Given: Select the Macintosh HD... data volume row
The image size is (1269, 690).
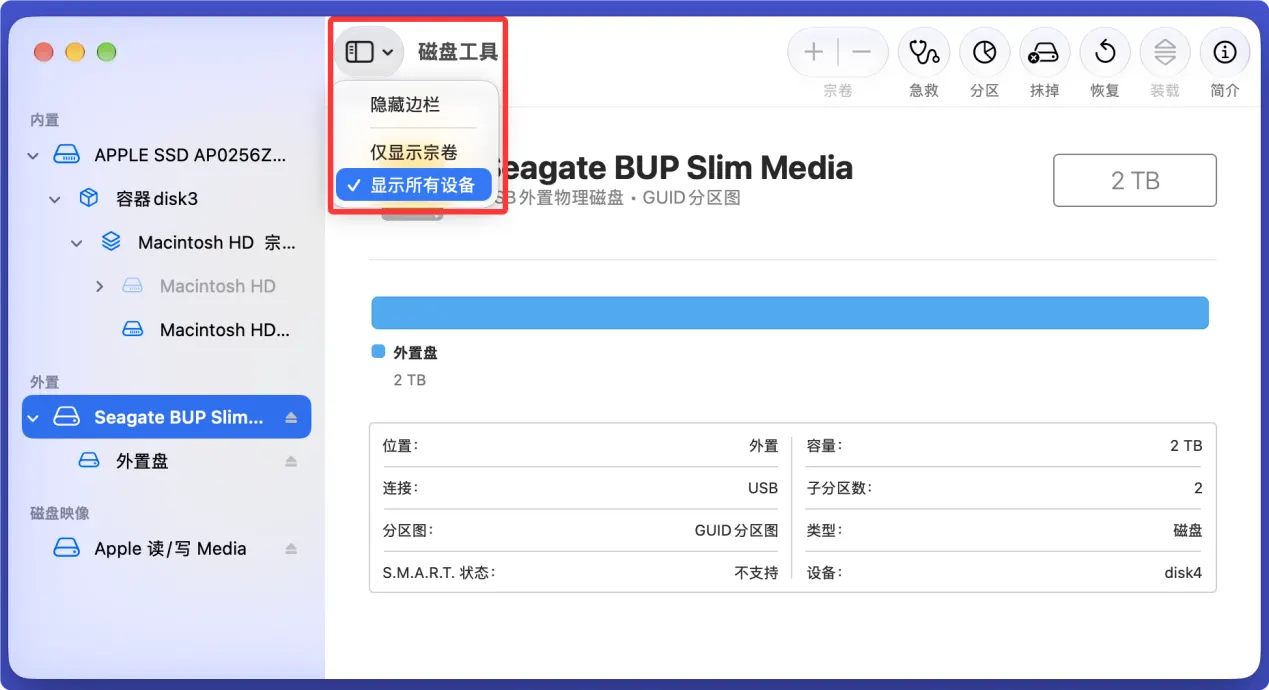Looking at the screenshot, I should [x=167, y=329].
